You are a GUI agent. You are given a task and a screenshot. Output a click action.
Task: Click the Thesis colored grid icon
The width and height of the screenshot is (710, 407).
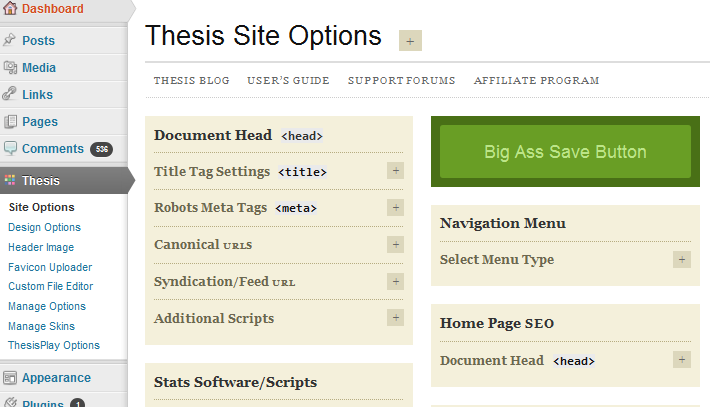point(10,180)
